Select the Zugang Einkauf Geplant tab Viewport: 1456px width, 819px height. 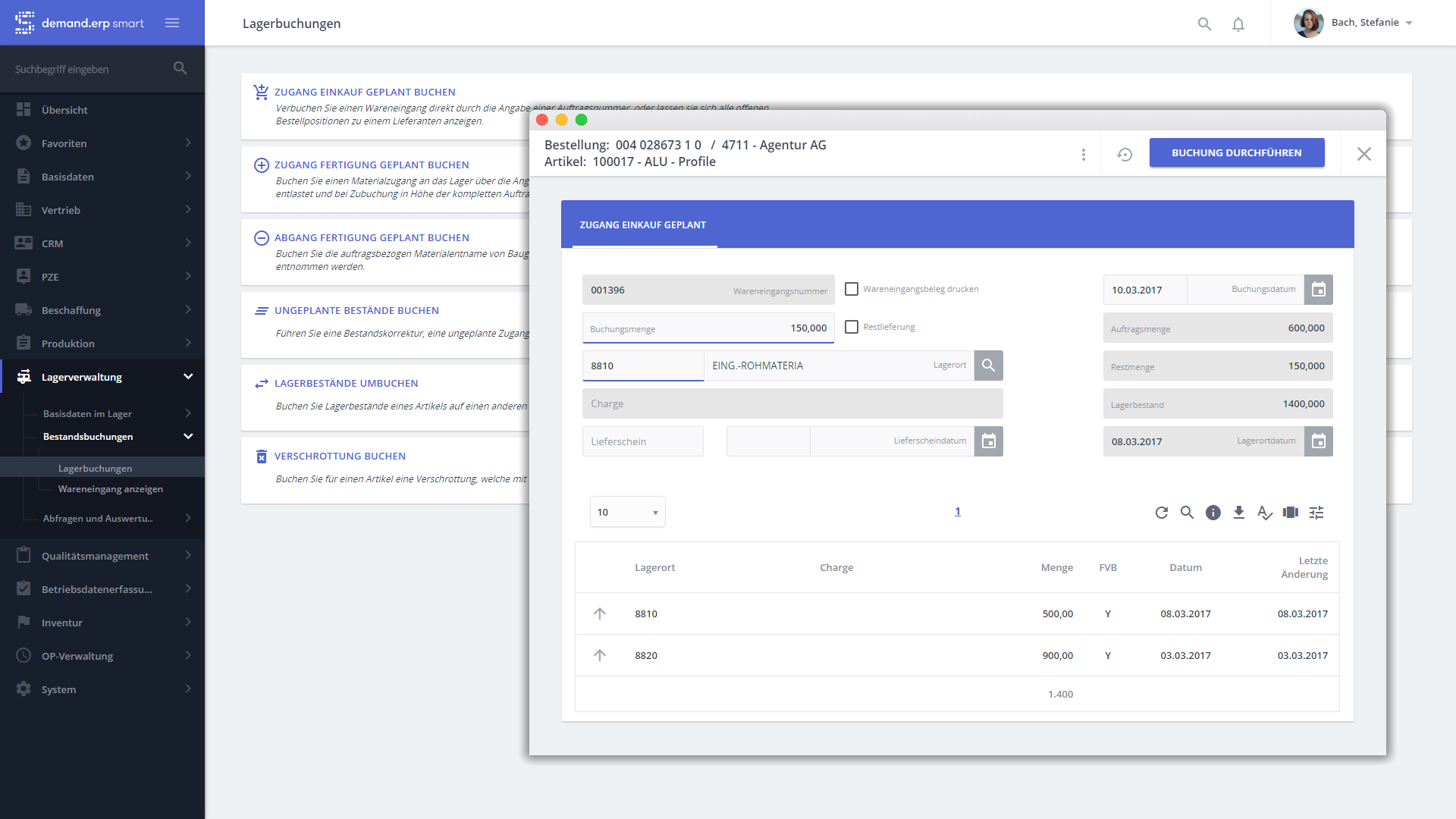coord(643,225)
